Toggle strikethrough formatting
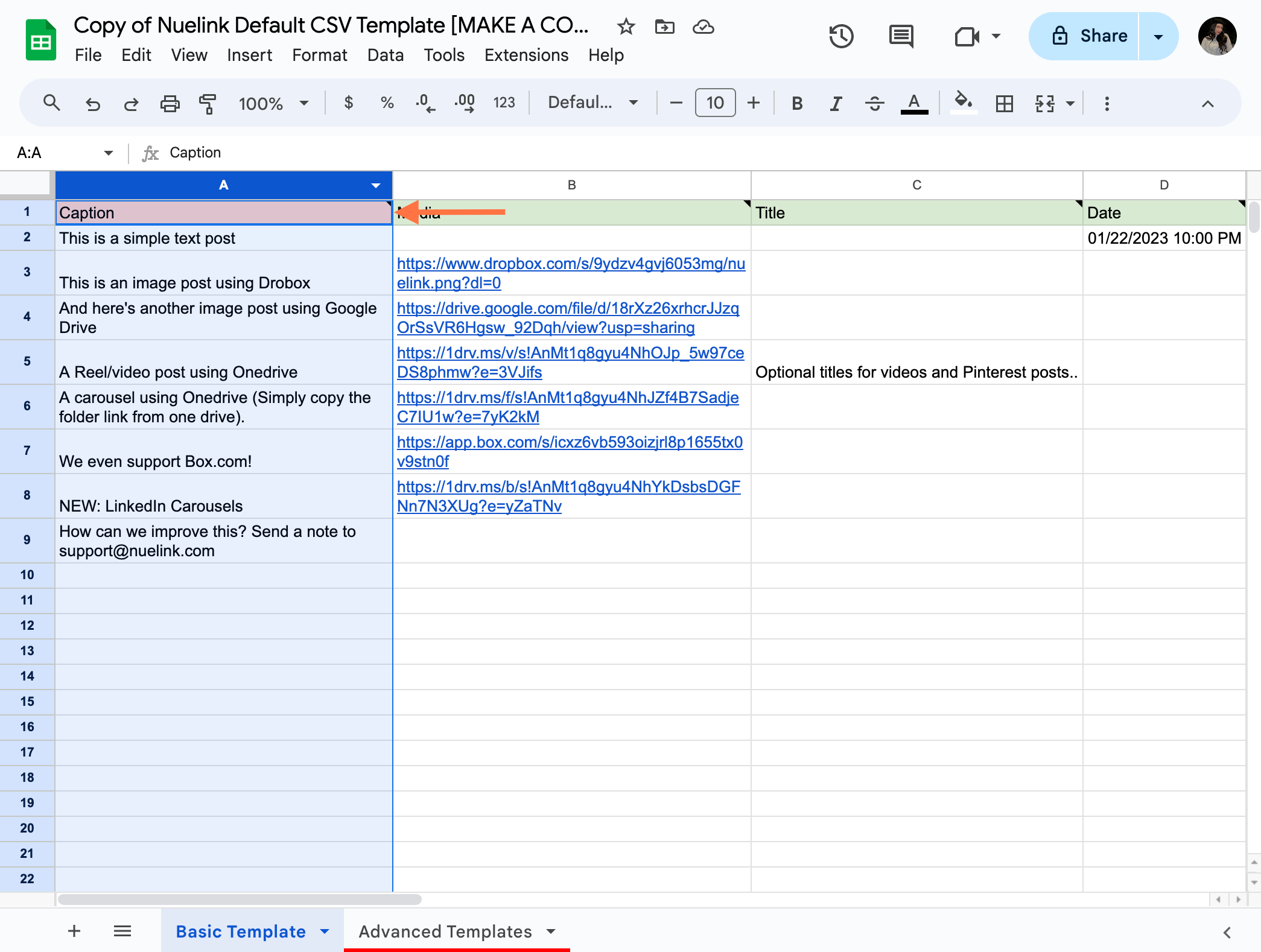The height and width of the screenshot is (952, 1261). (874, 104)
